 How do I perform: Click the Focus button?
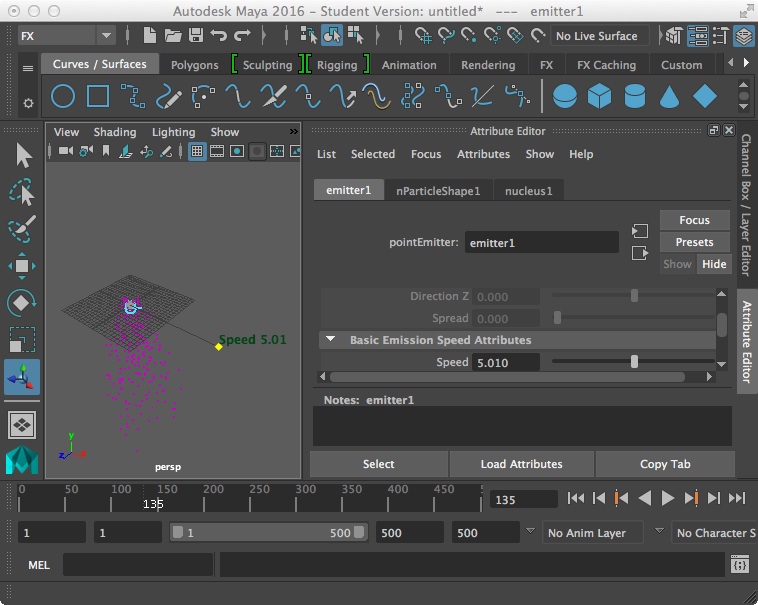[x=694, y=220]
